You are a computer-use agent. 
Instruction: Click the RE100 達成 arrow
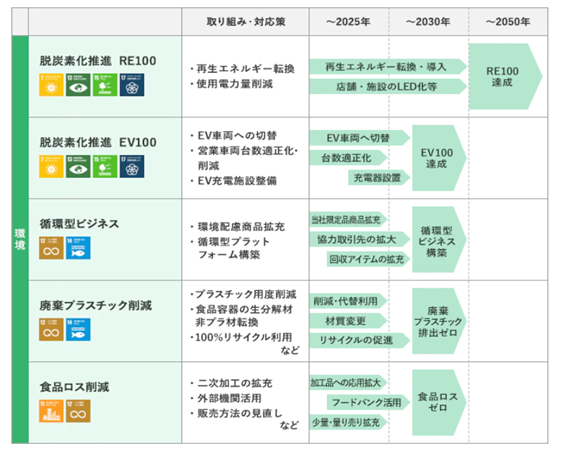point(506,76)
